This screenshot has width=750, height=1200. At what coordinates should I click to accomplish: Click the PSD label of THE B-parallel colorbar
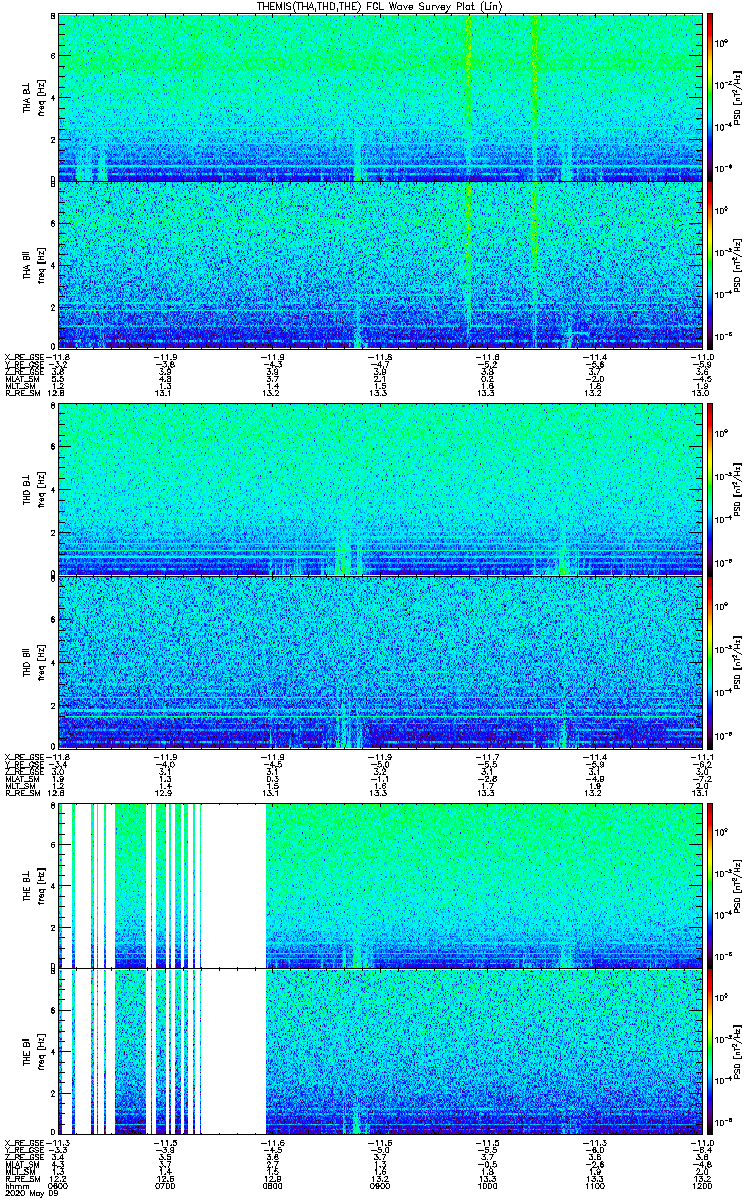point(738,1051)
